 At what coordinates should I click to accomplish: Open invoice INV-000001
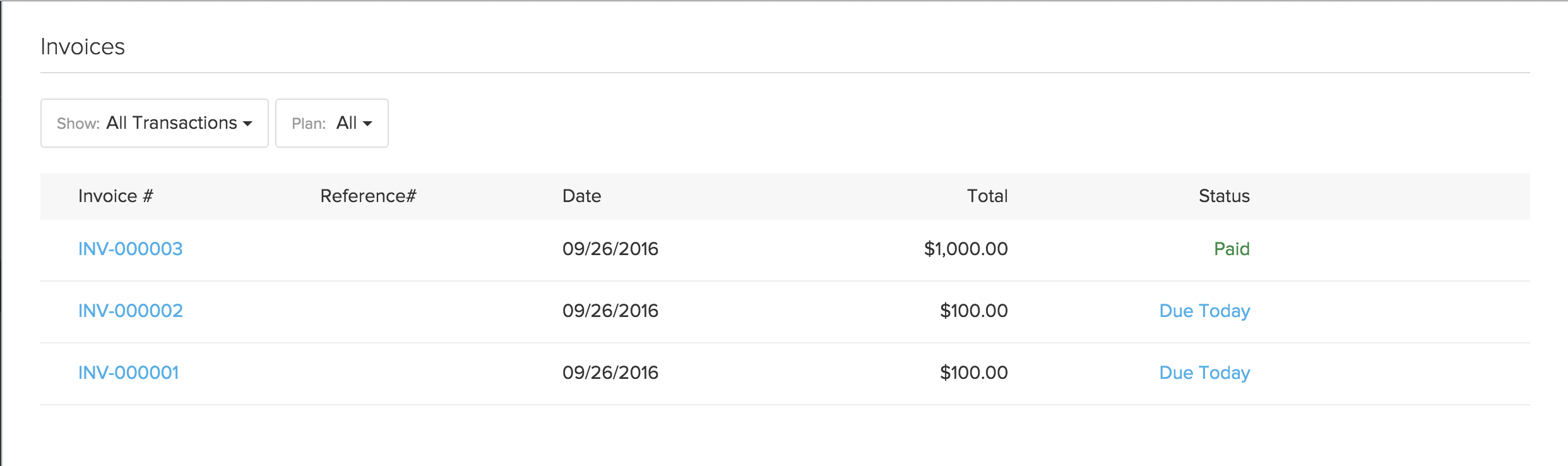pos(128,373)
